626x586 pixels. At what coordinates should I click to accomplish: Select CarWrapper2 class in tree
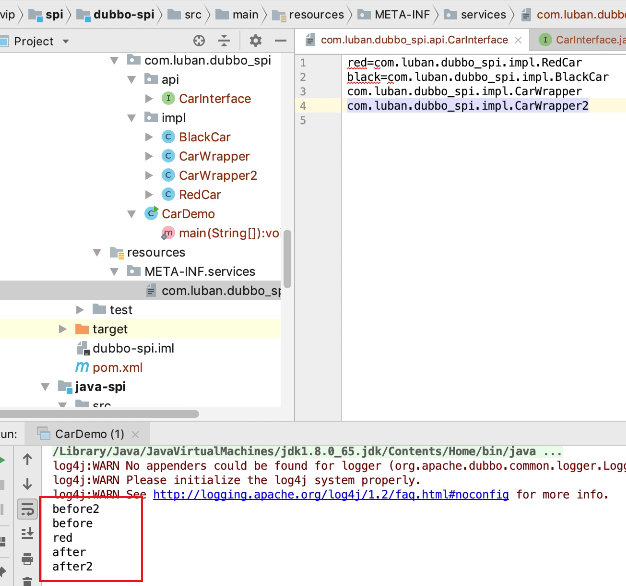pyautogui.click(x=218, y=175)
